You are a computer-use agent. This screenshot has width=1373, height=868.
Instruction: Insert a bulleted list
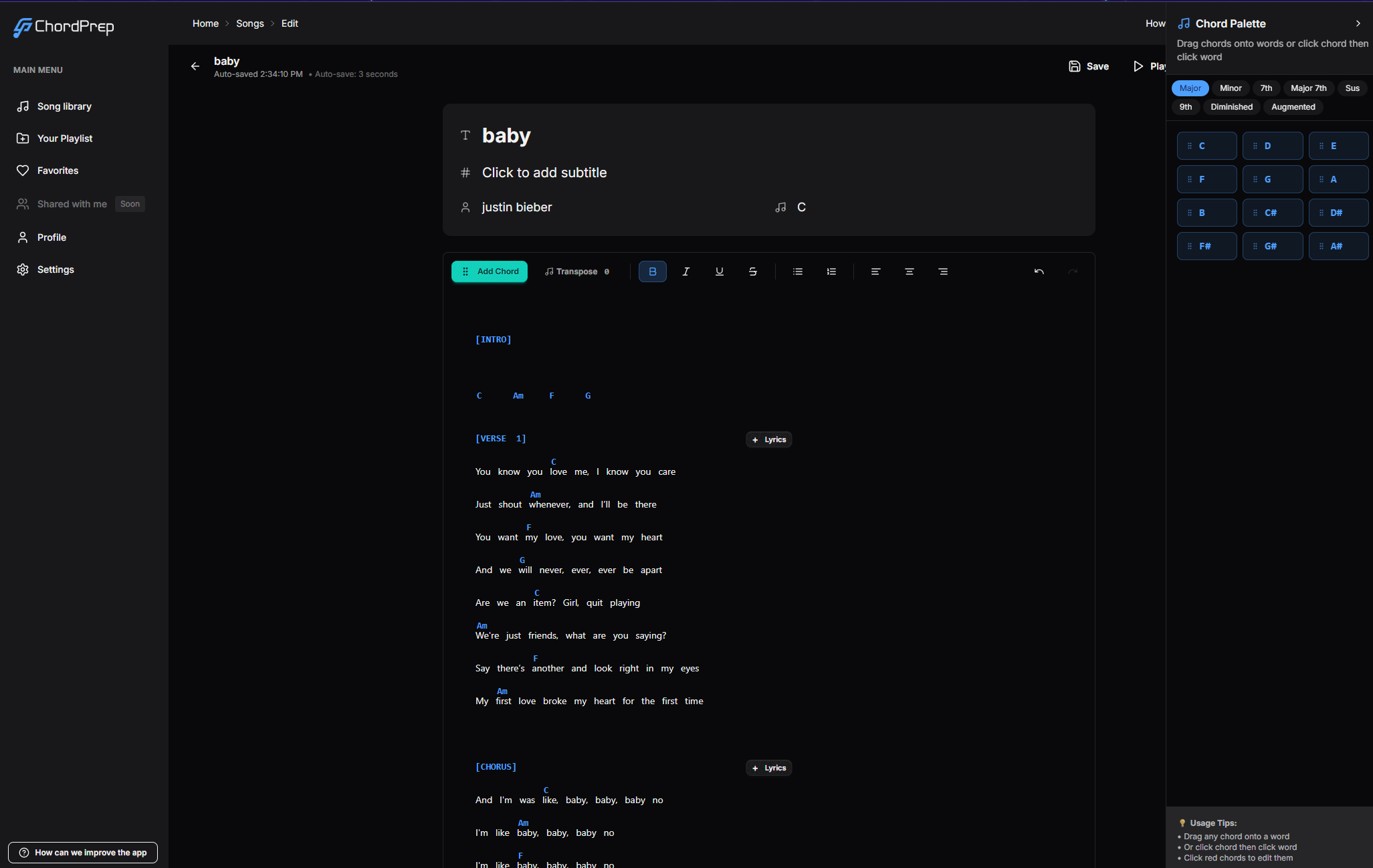click(798, 272)
